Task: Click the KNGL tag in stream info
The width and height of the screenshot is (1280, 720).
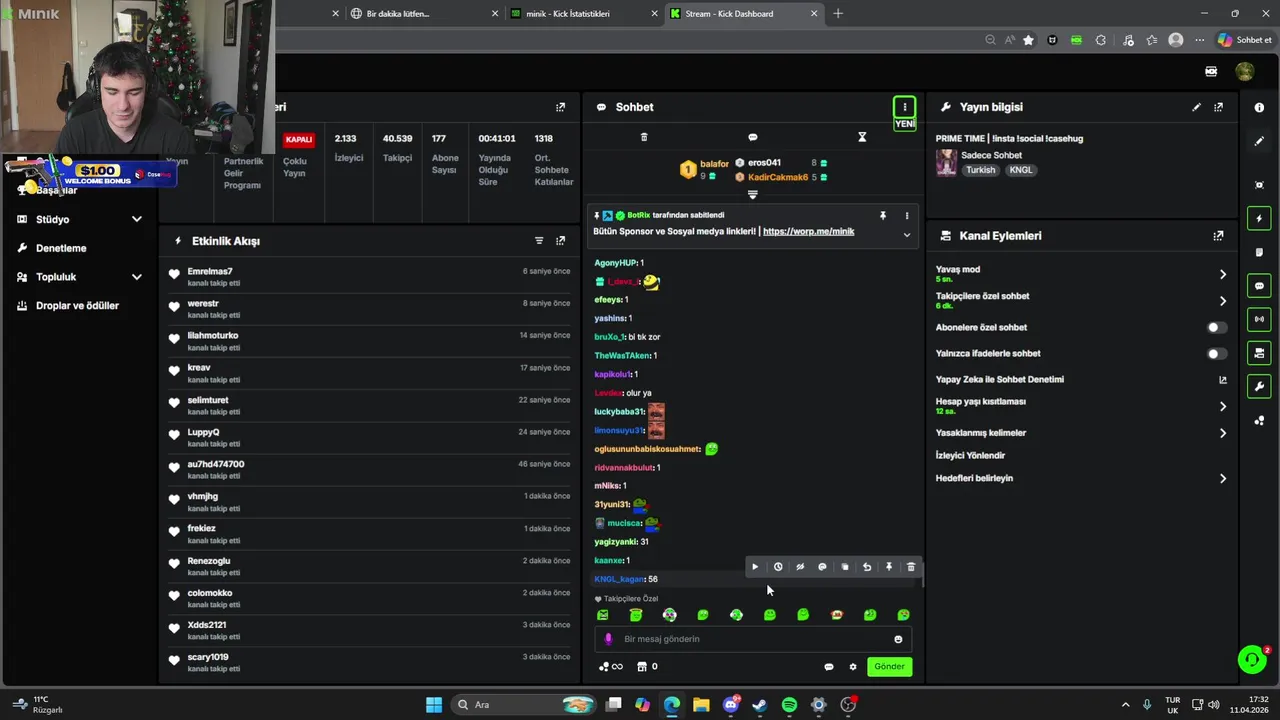Action: pyautogui.click(x=1020, y=170)
